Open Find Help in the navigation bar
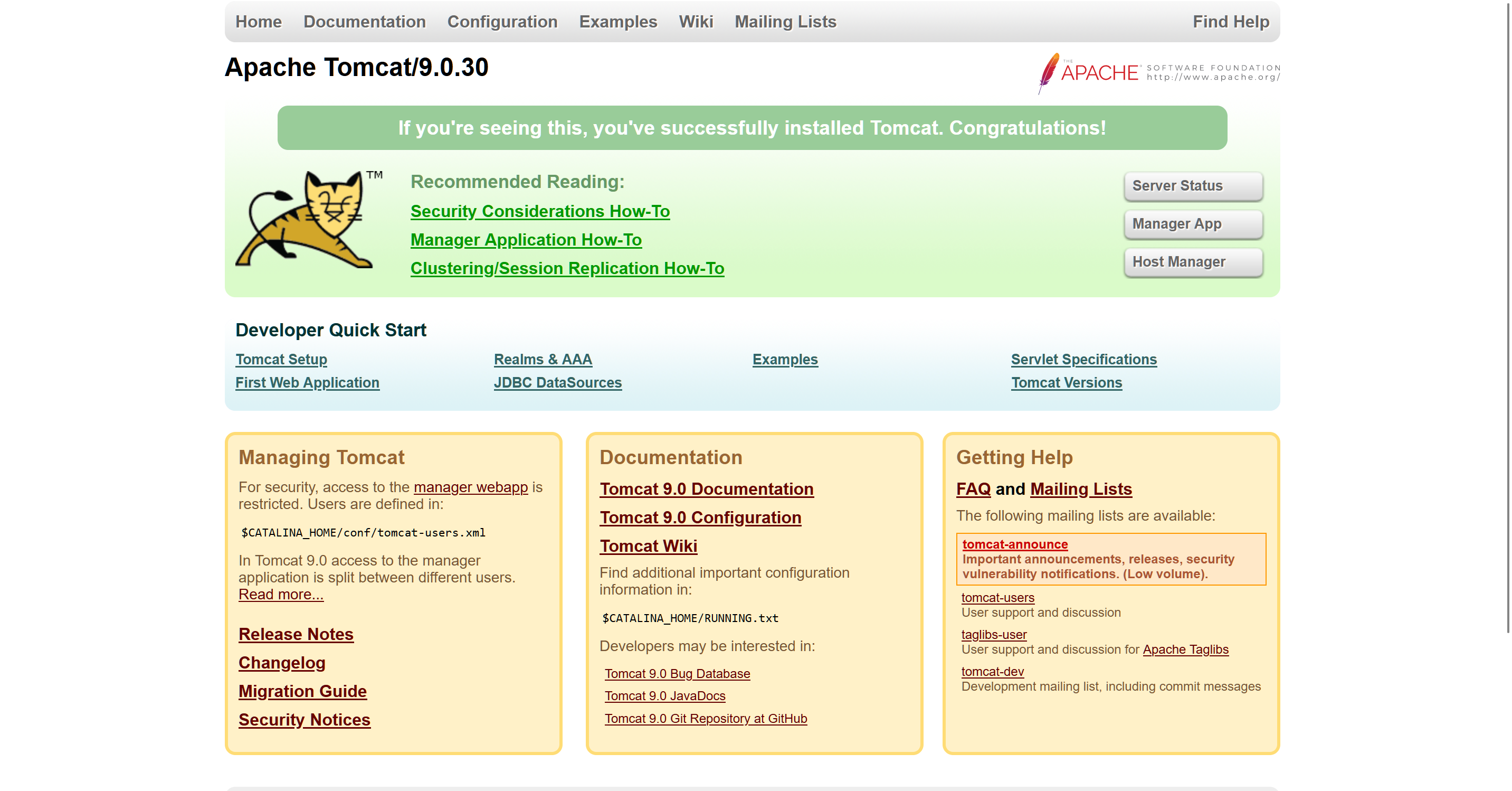This screenshot has height=791, width=1512. pos(1231,22)
